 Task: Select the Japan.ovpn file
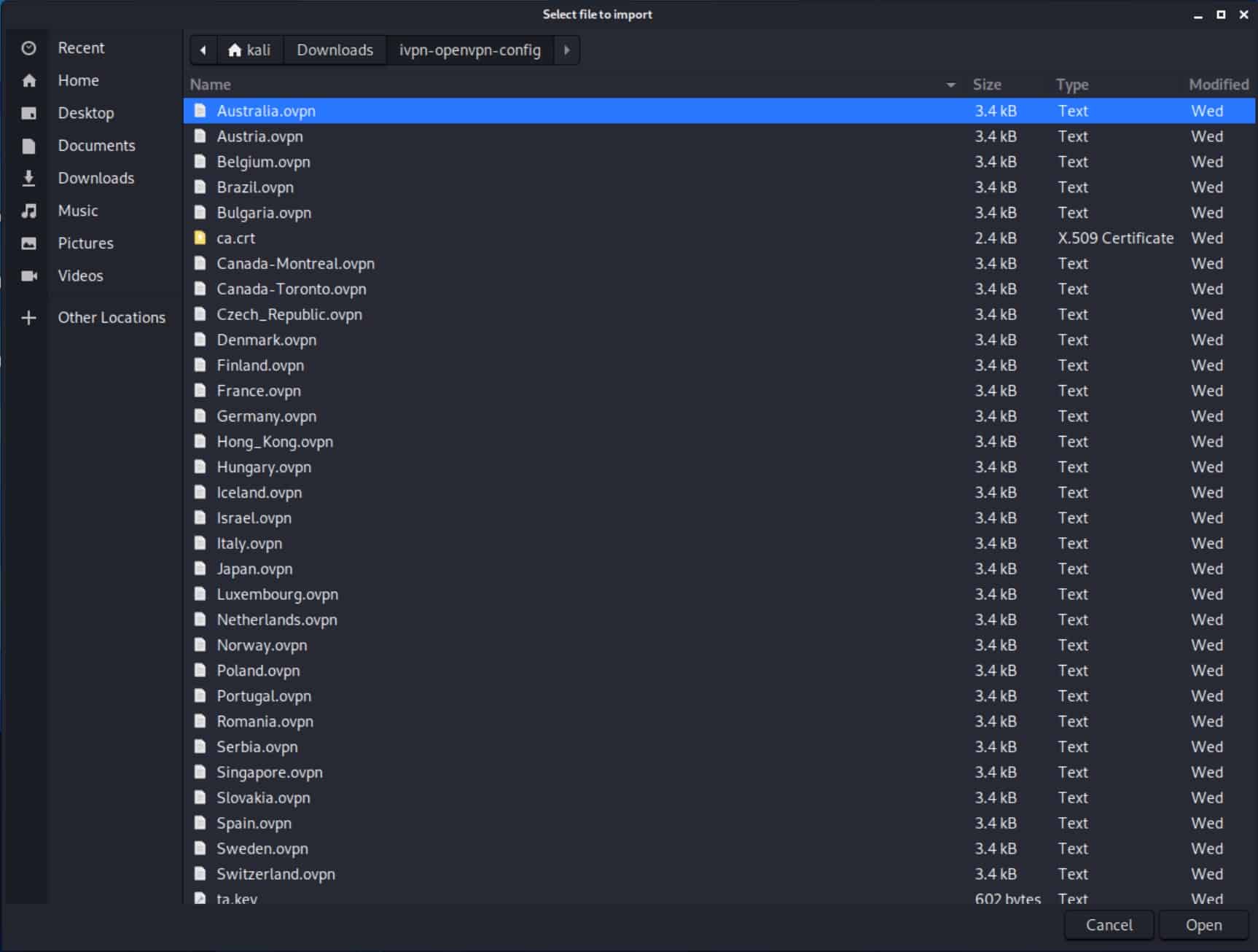click(719, 569)
